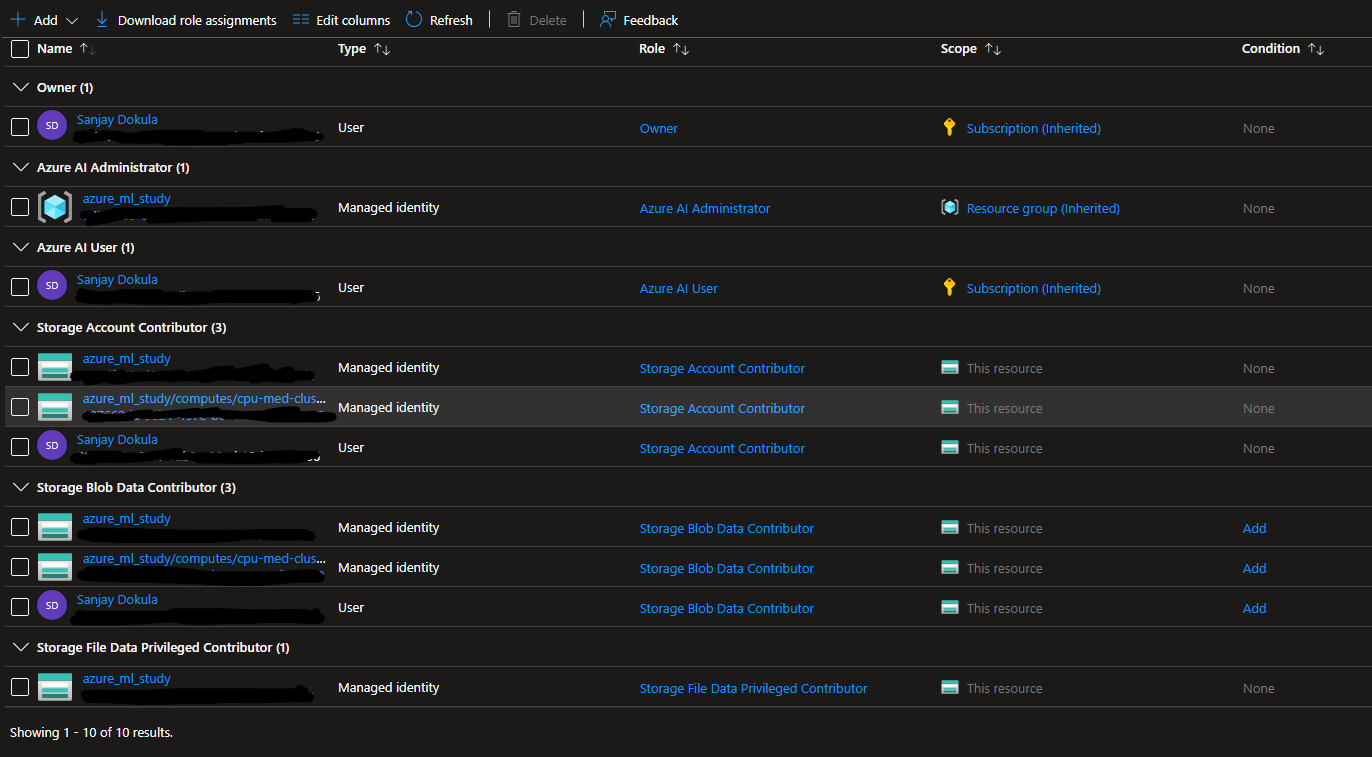The width and height of the screenshot is (1372, 757).
Task: Toggle the select-all checkbox in header
Action: (20, 49)
